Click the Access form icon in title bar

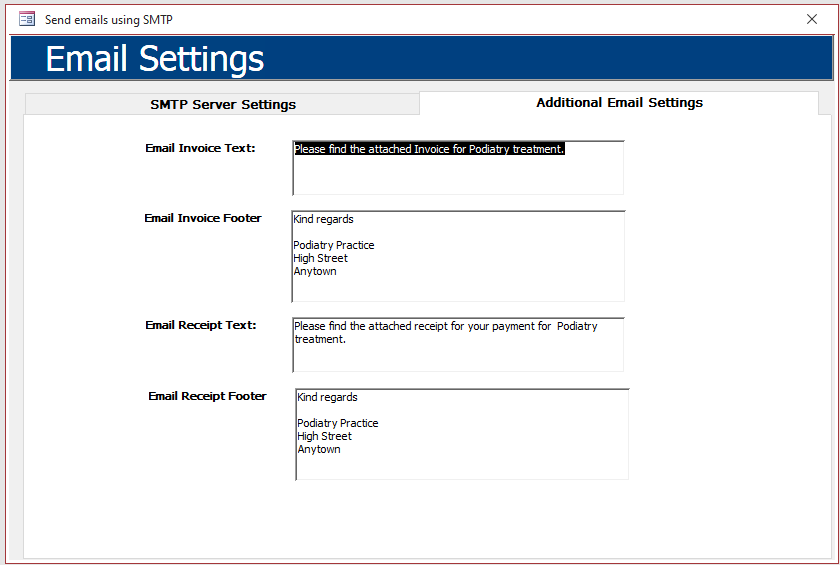pos(27,19)
